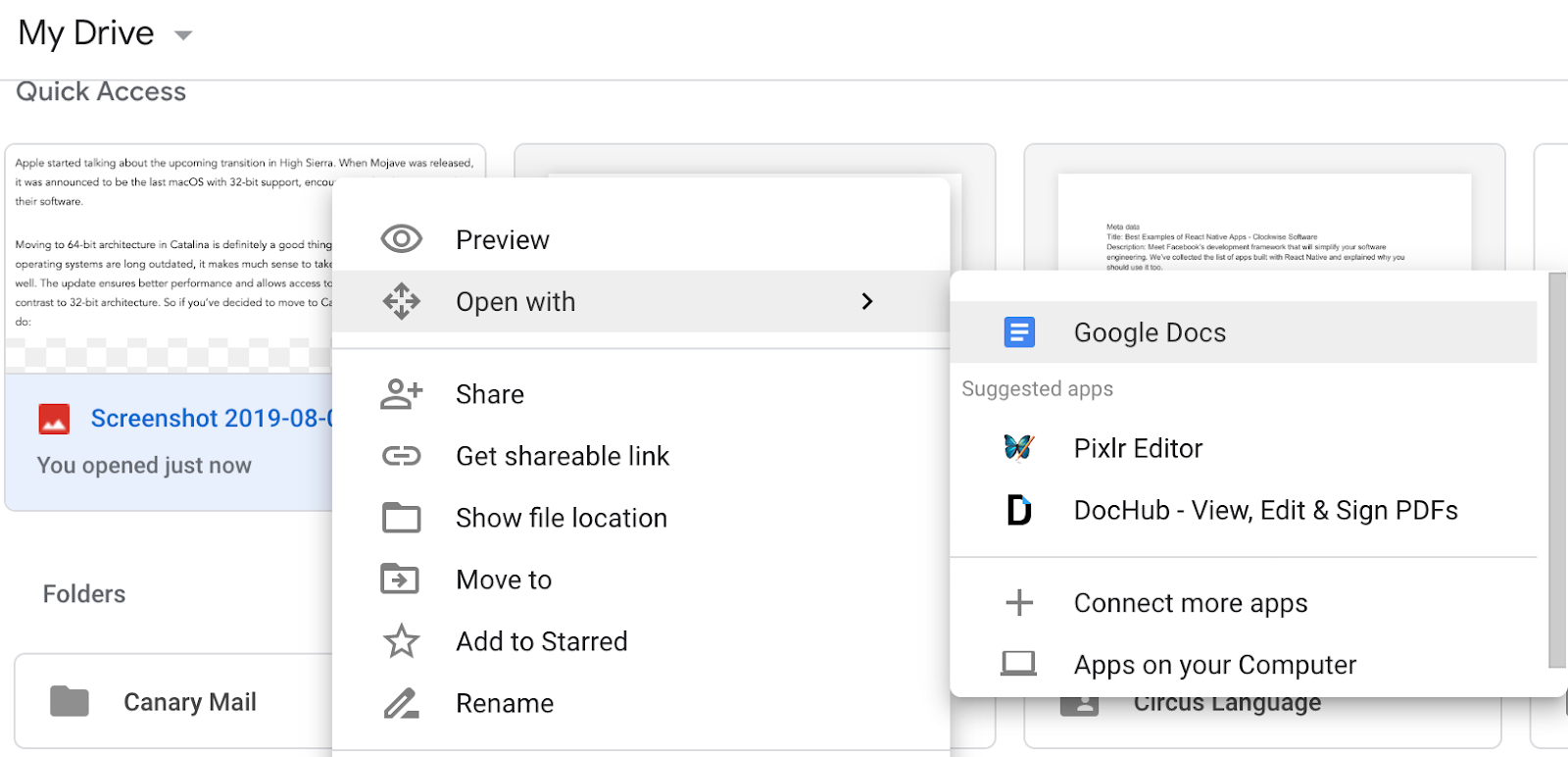Open the My Drive dropdown arrow
The width and height of the screenshot is (1568, 757).
183,35
